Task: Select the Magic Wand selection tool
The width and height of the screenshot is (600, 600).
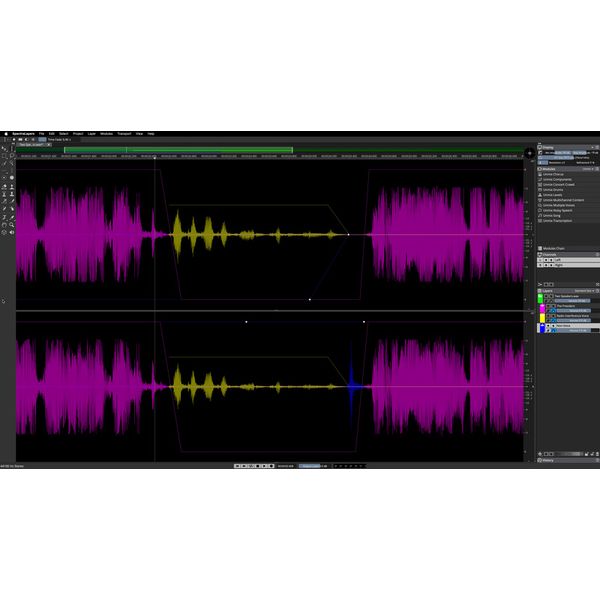Action: (12, 163)
